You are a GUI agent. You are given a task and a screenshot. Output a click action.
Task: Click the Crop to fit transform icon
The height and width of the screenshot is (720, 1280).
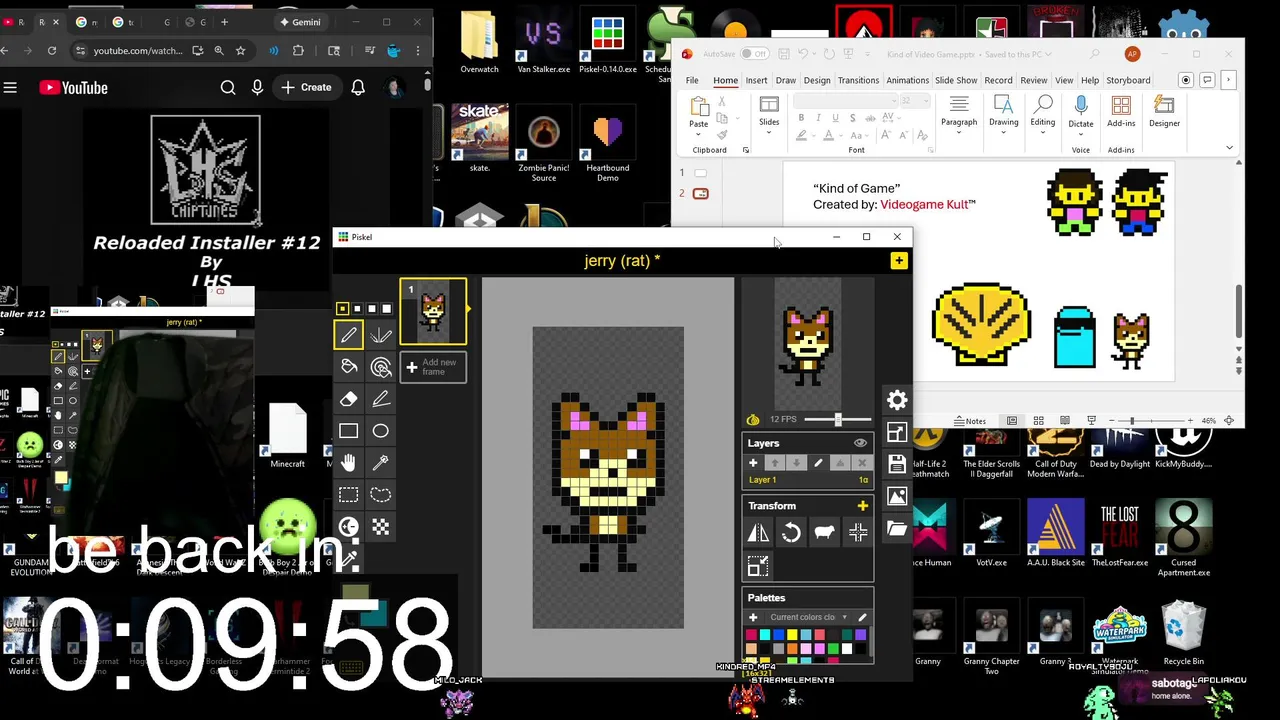coord(758,566)
